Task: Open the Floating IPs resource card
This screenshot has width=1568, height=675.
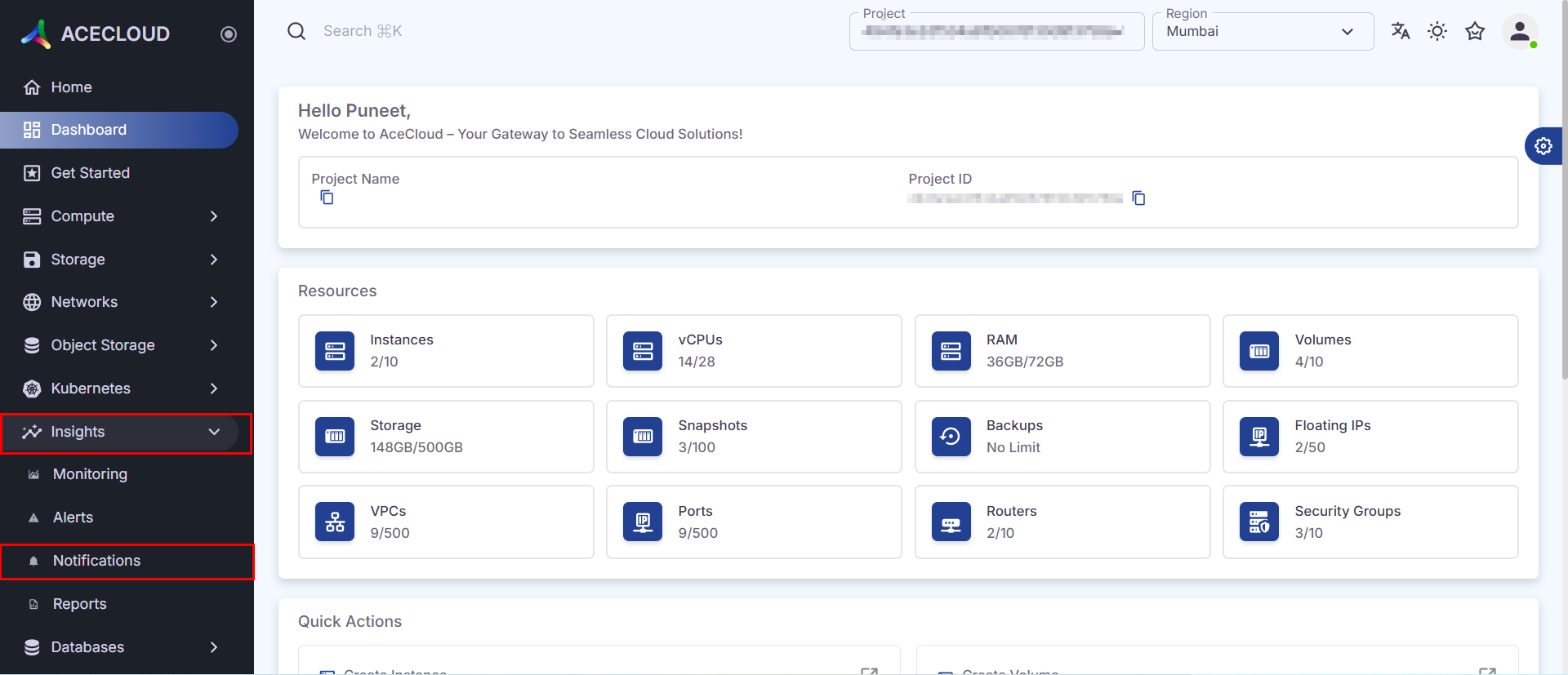Action: point(1370,437)
